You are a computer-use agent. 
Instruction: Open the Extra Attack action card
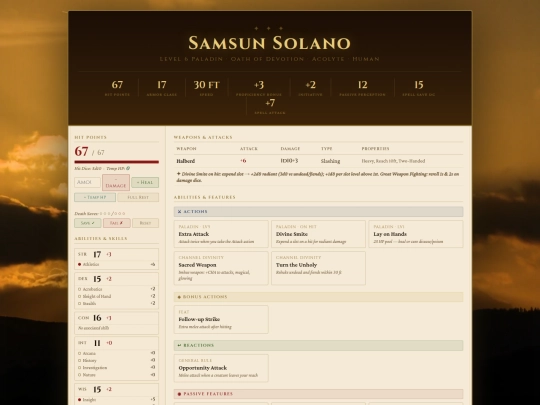tap(221, 234)
